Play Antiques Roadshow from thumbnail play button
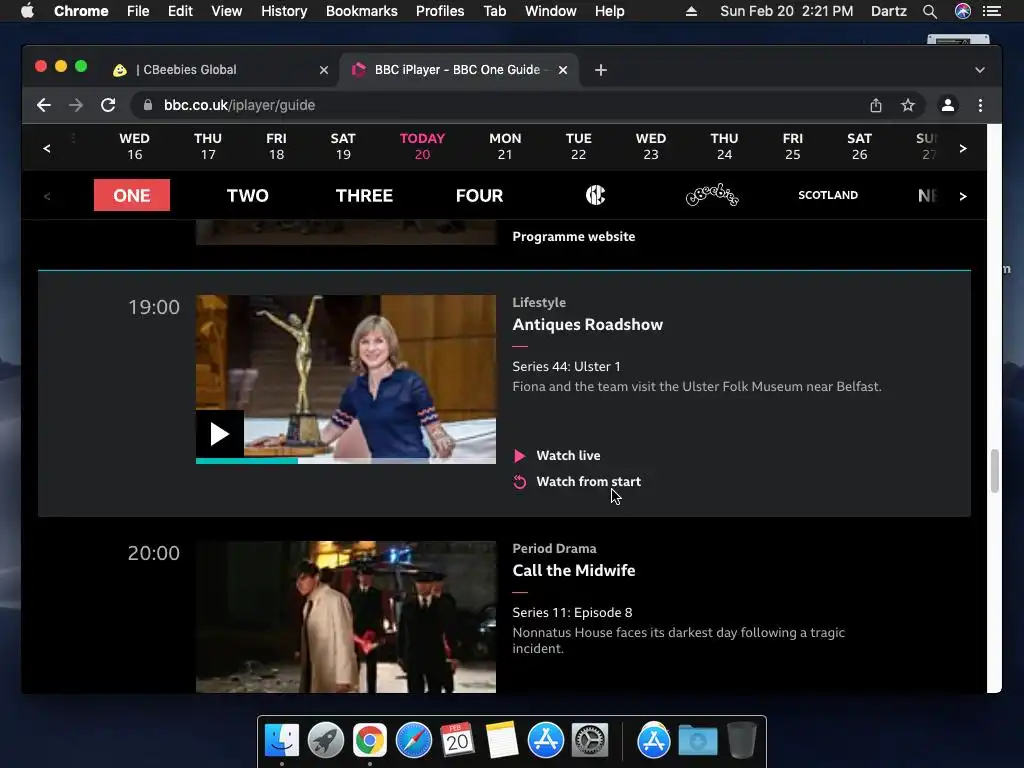 pos(219,434)
